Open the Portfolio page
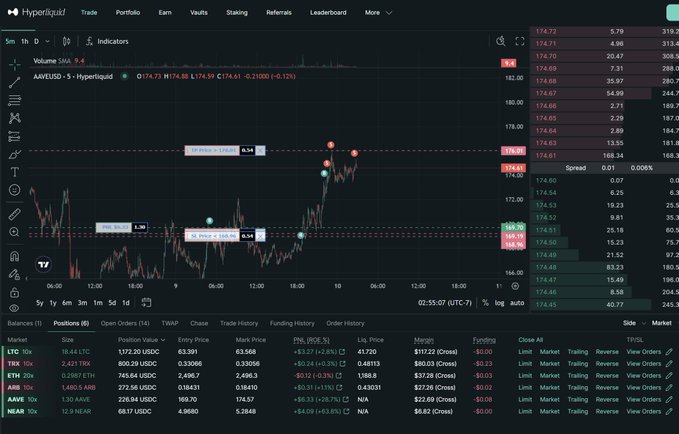679x434 pixels. (x=128, y=13)
